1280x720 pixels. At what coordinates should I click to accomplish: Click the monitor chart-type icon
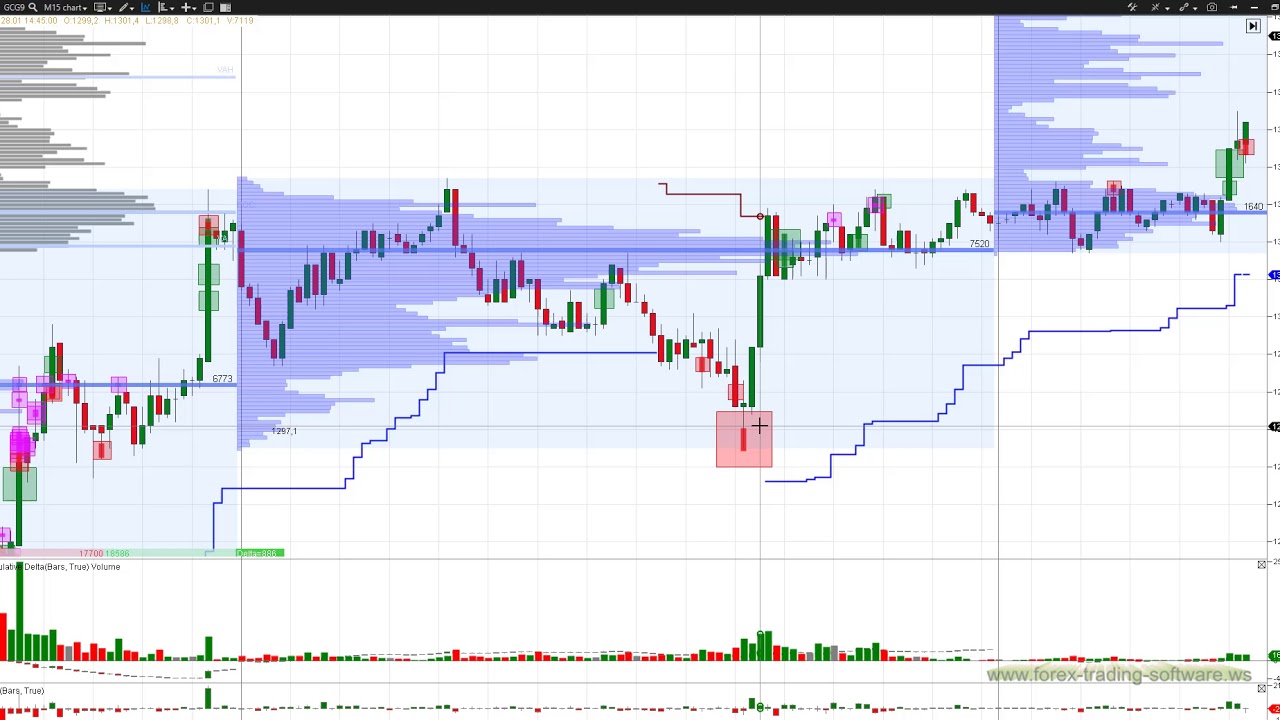pos(99,7)
